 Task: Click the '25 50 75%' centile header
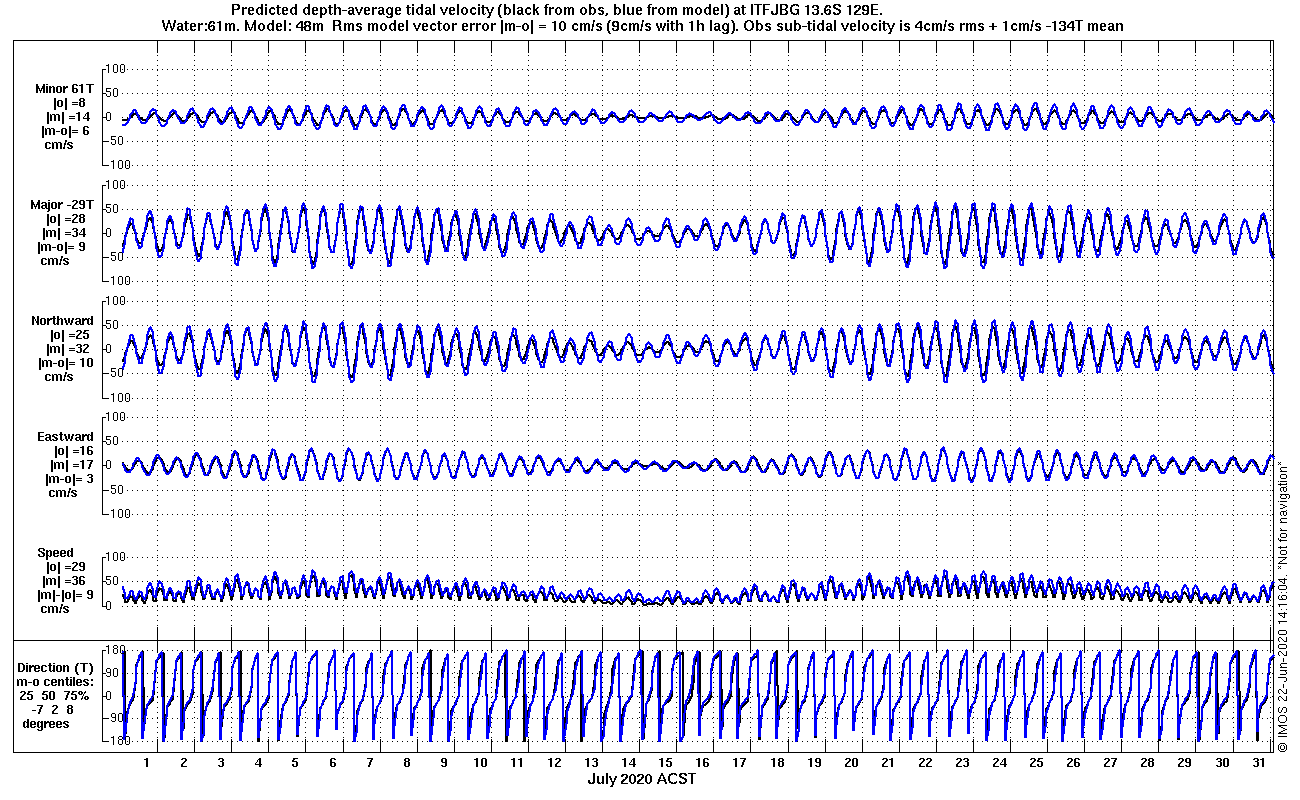pyautogui.click(x=53, y=695)
